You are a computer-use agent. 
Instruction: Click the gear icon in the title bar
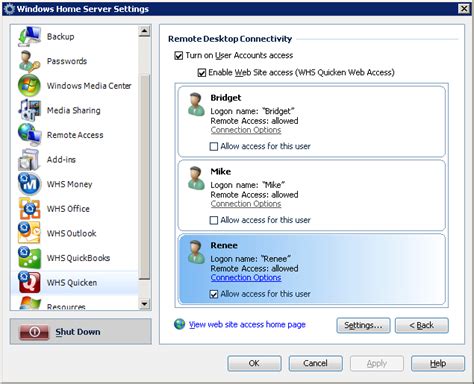(x=9, y=9)
